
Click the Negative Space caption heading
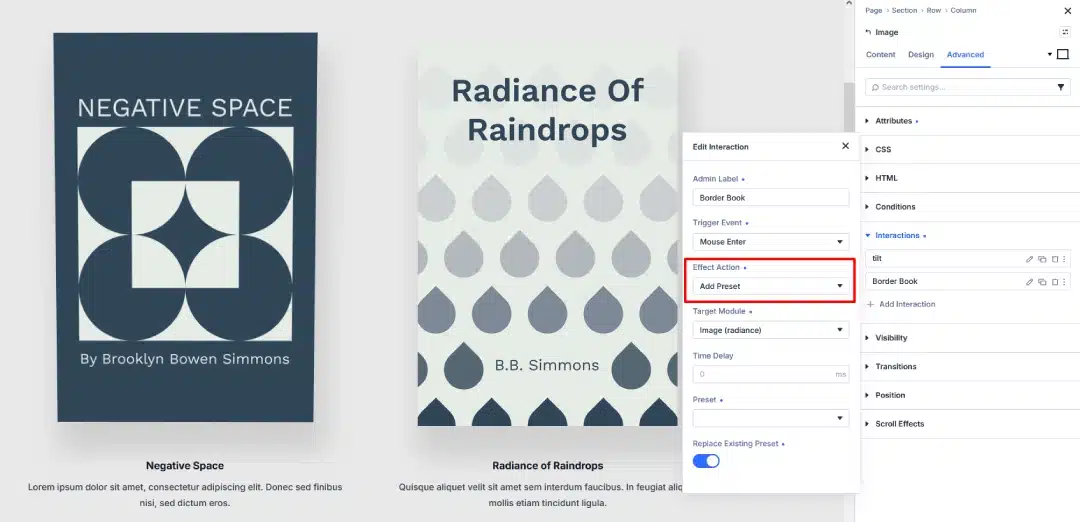click(185, 466)
